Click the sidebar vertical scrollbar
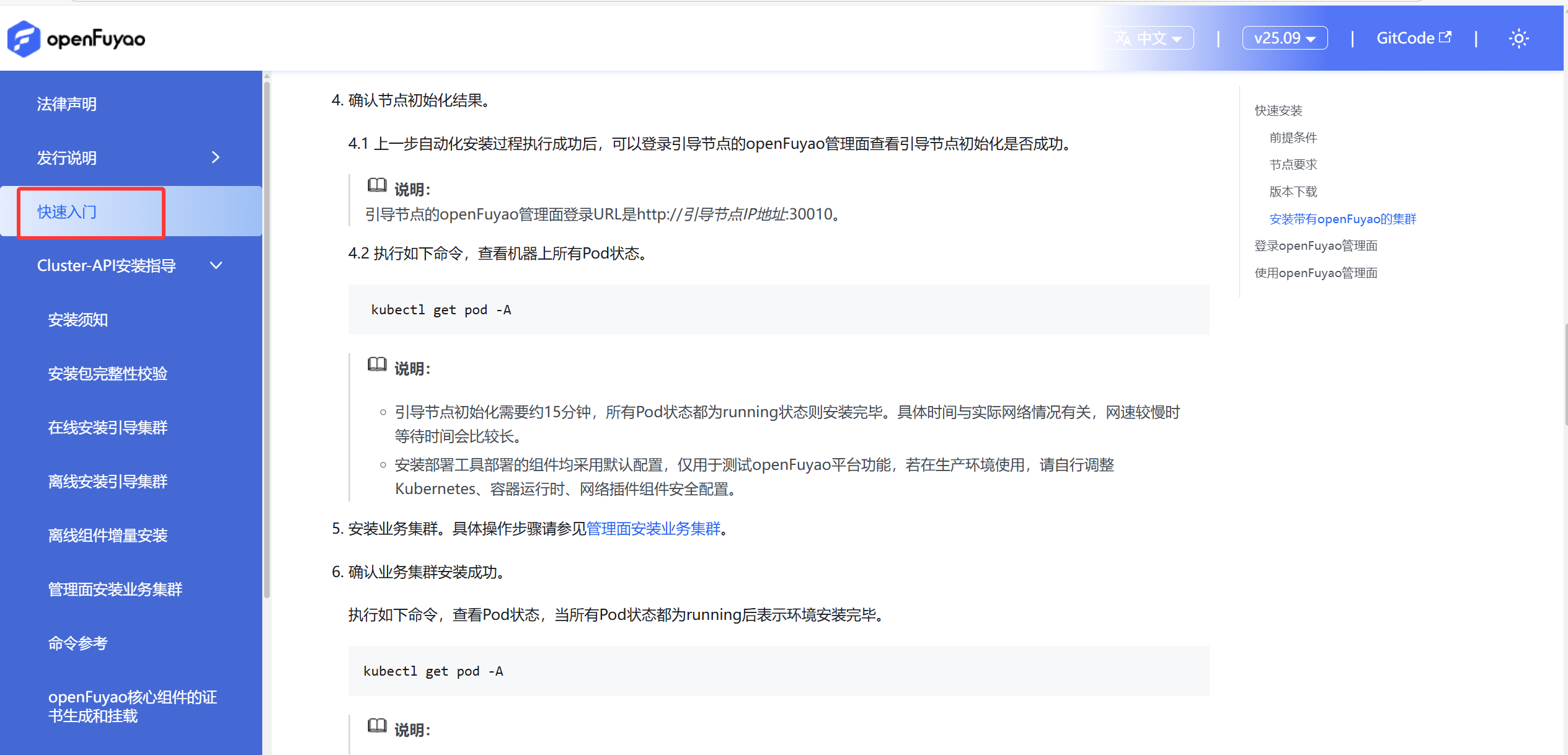 point(267,341)
